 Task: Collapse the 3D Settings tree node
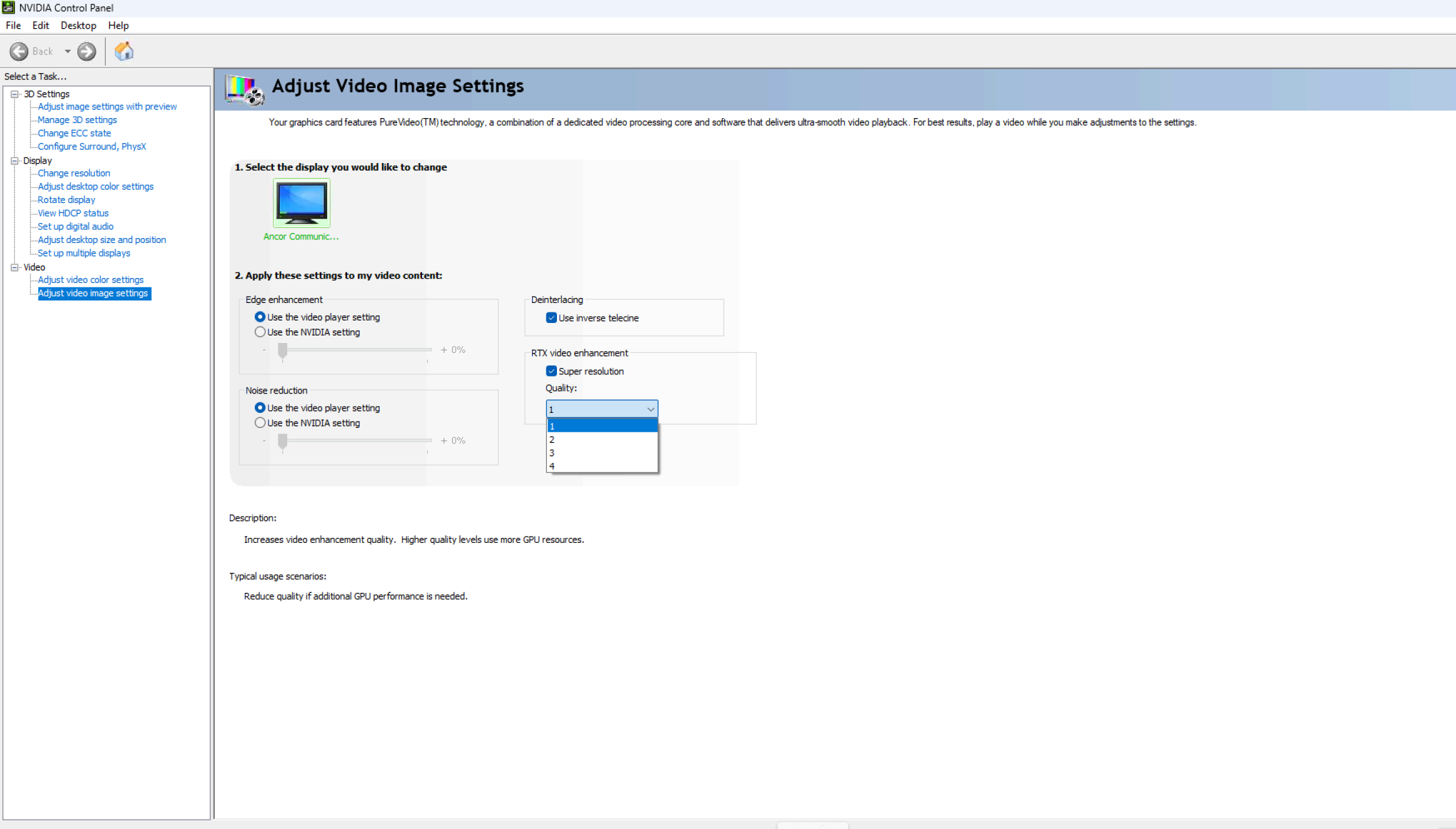point(14,94)
